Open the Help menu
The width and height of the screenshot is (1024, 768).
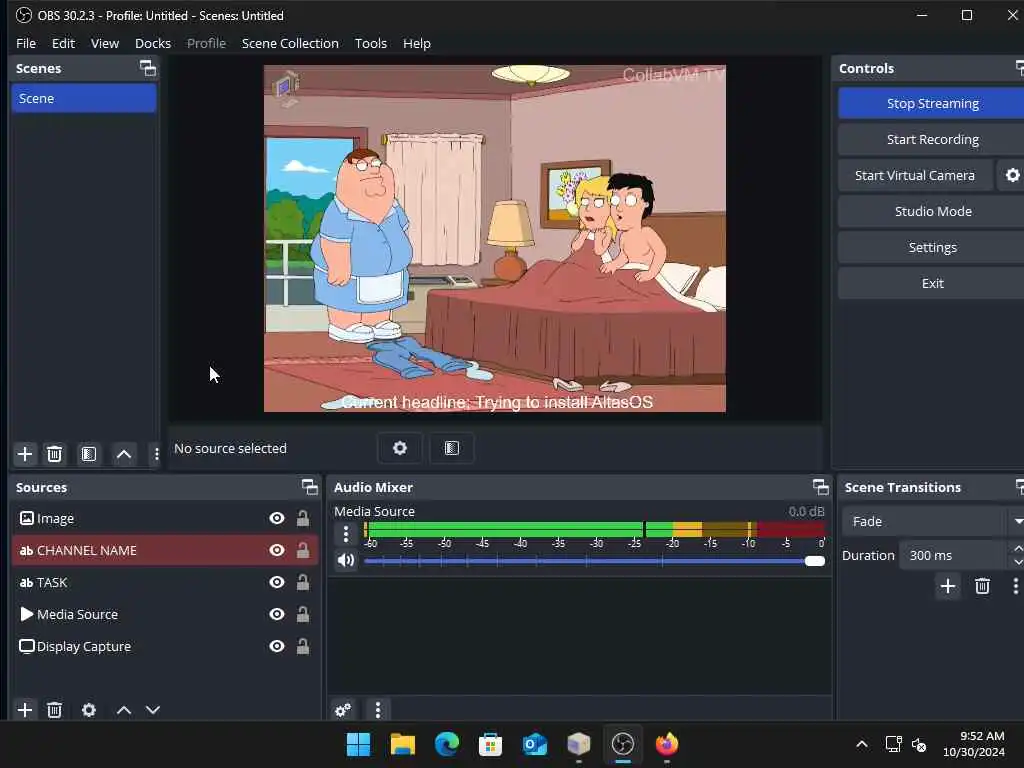pyautogui.click(x=417, y=43)
